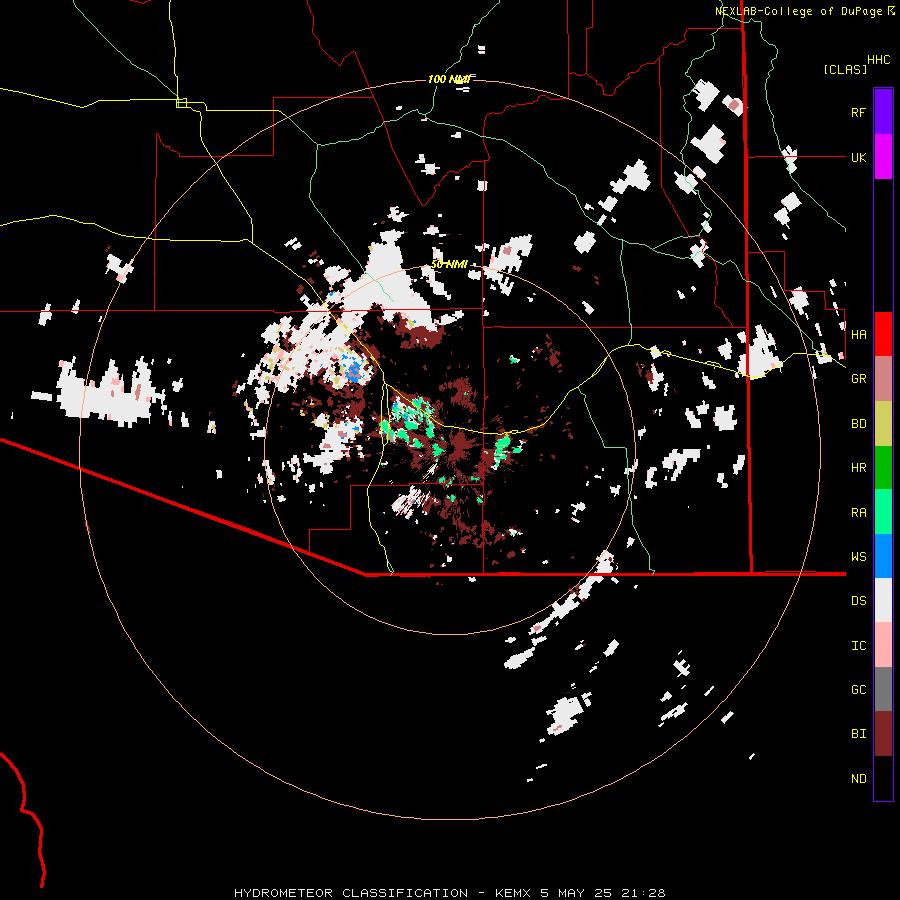Click the HYDROMETEOR CLASSIFICATION title text

351,893
